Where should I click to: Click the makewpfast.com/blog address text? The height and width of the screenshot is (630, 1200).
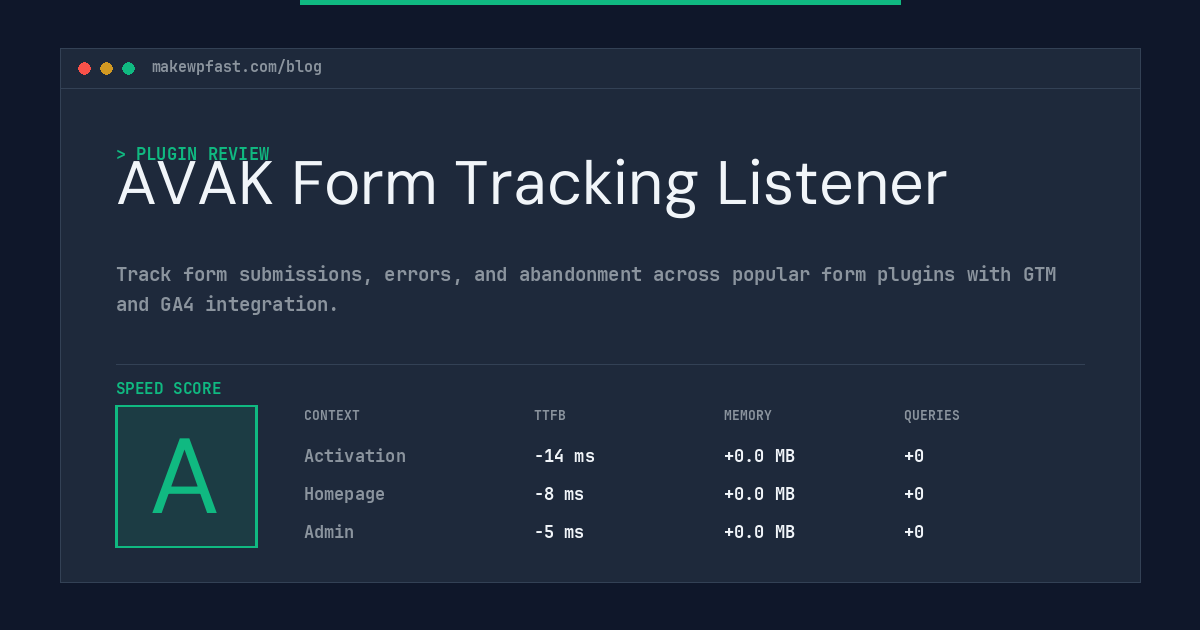point(237,67)
